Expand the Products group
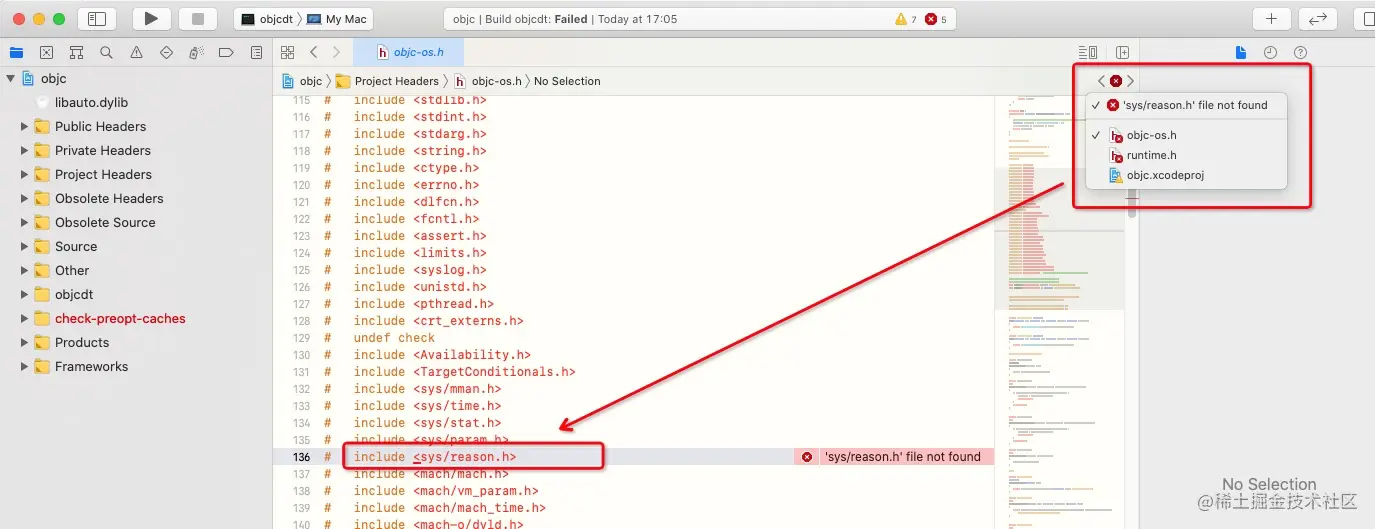The image size is (1375, 529). coord(24,342)
